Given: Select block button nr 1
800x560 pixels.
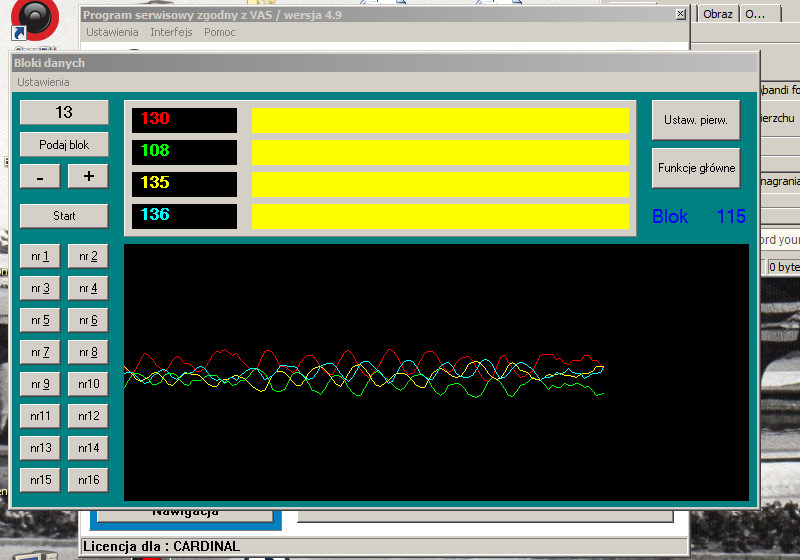Looking at the screenshot, I should click(x=40, y=257).
